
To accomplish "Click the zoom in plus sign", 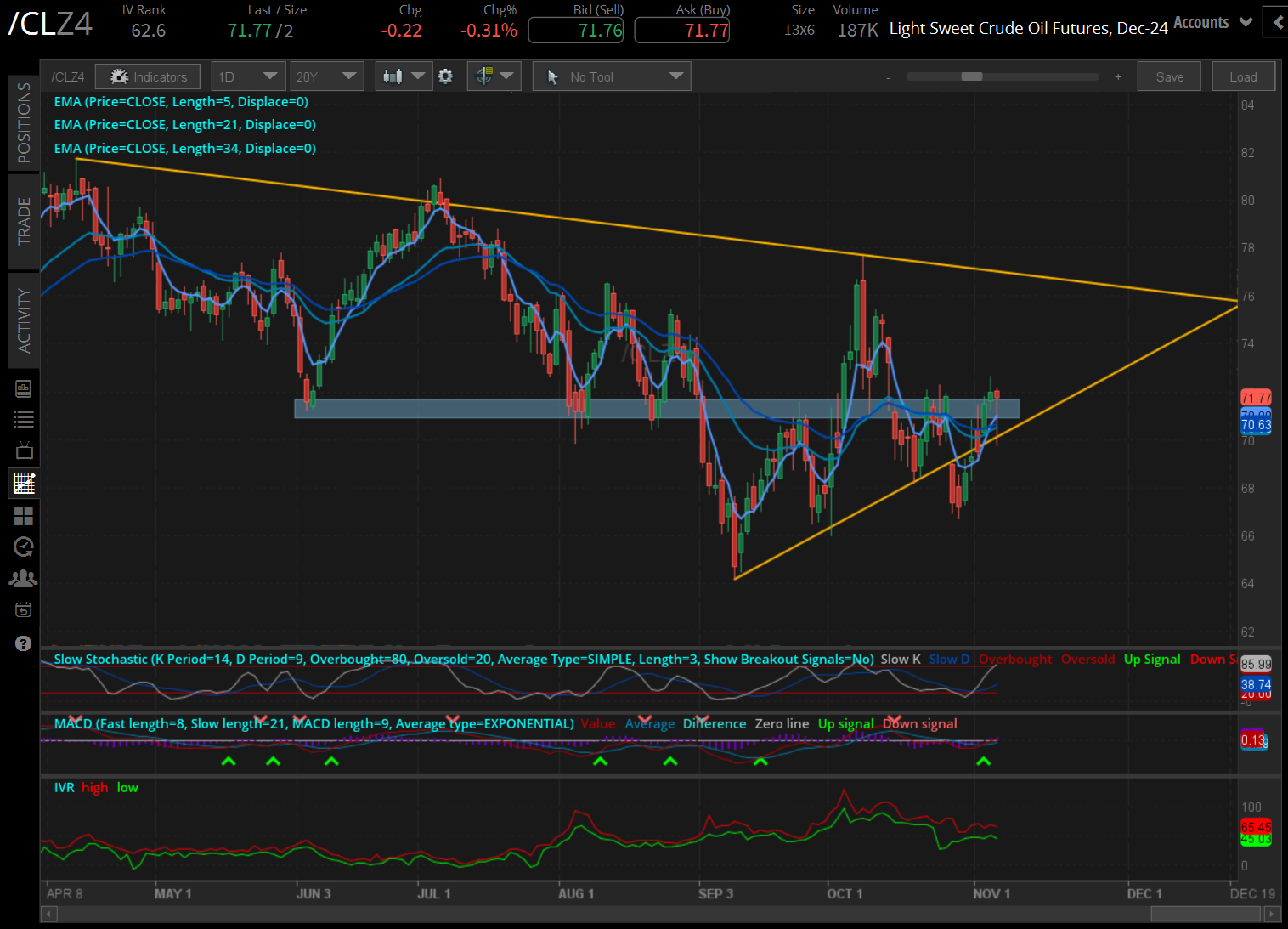I will click(1118, 76).
